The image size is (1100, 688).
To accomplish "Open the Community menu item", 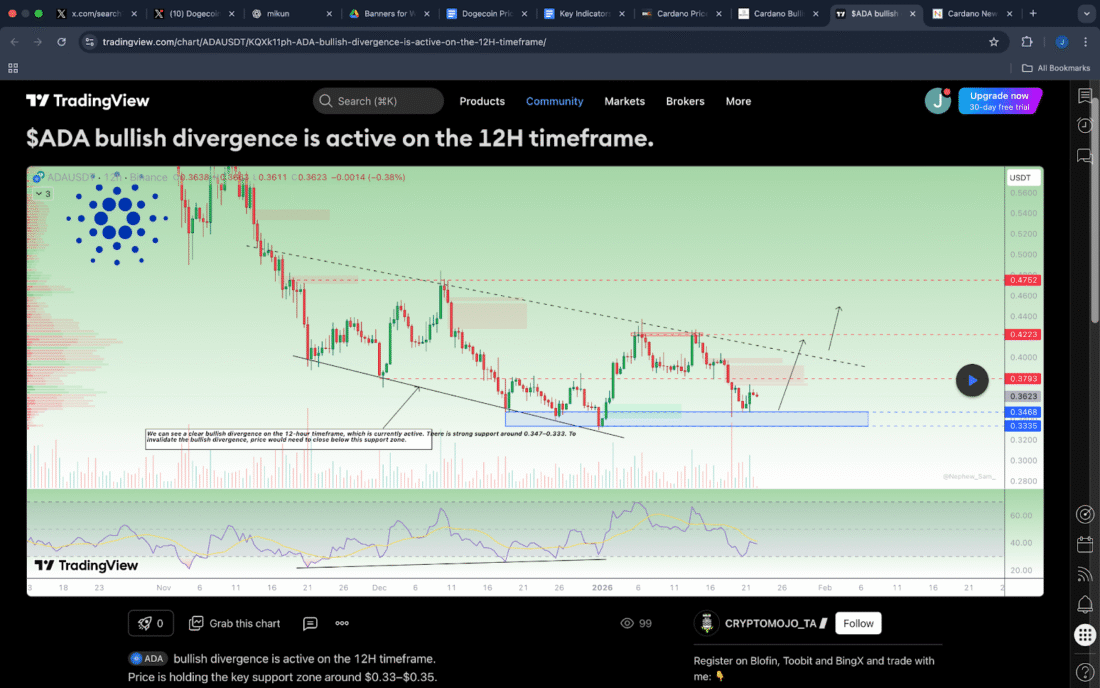I will click(x=554, y=101).
